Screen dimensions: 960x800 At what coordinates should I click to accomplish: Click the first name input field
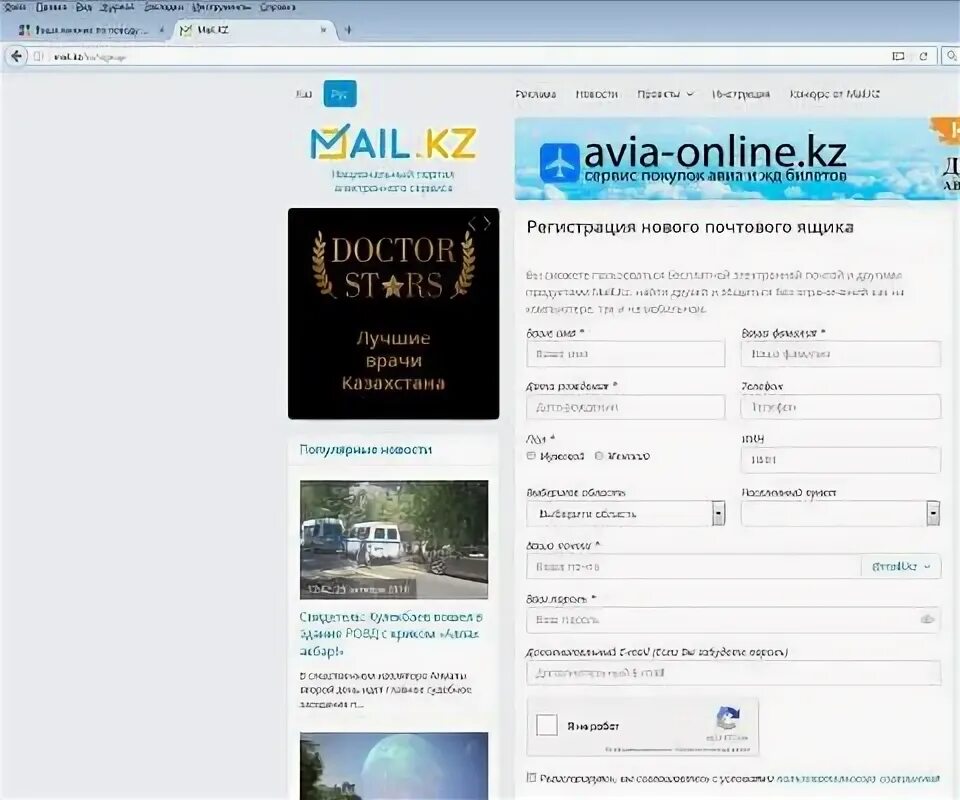(x=626, y=354)
